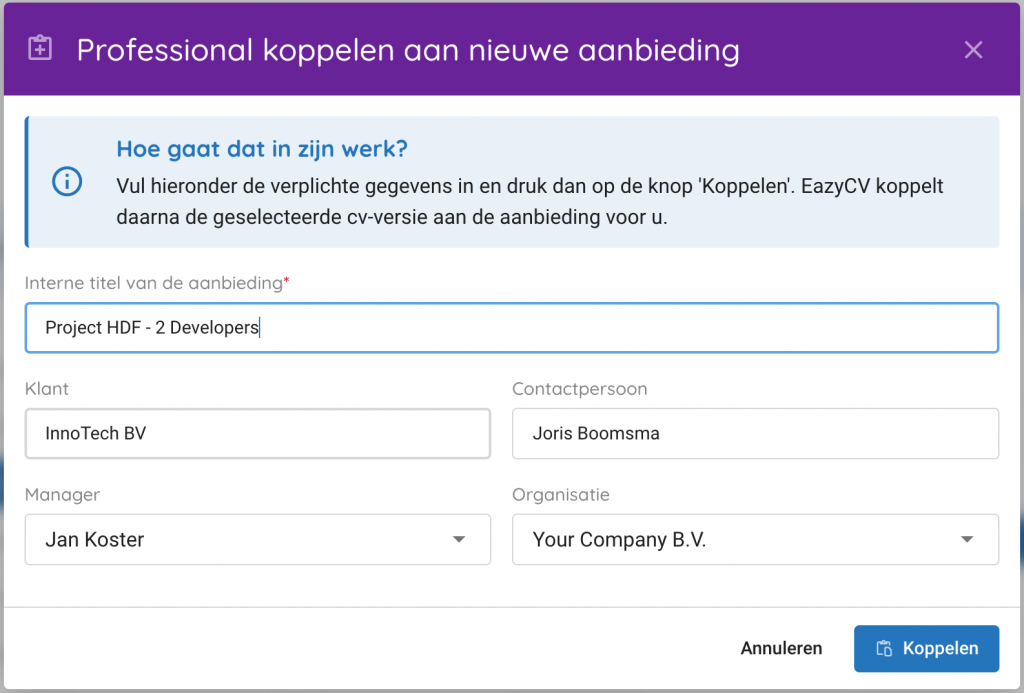Viewport: 1024px width, 693px height.
Task: Click the 'Interne titel van de aanbieding' input field
Action: pos(511,328)
